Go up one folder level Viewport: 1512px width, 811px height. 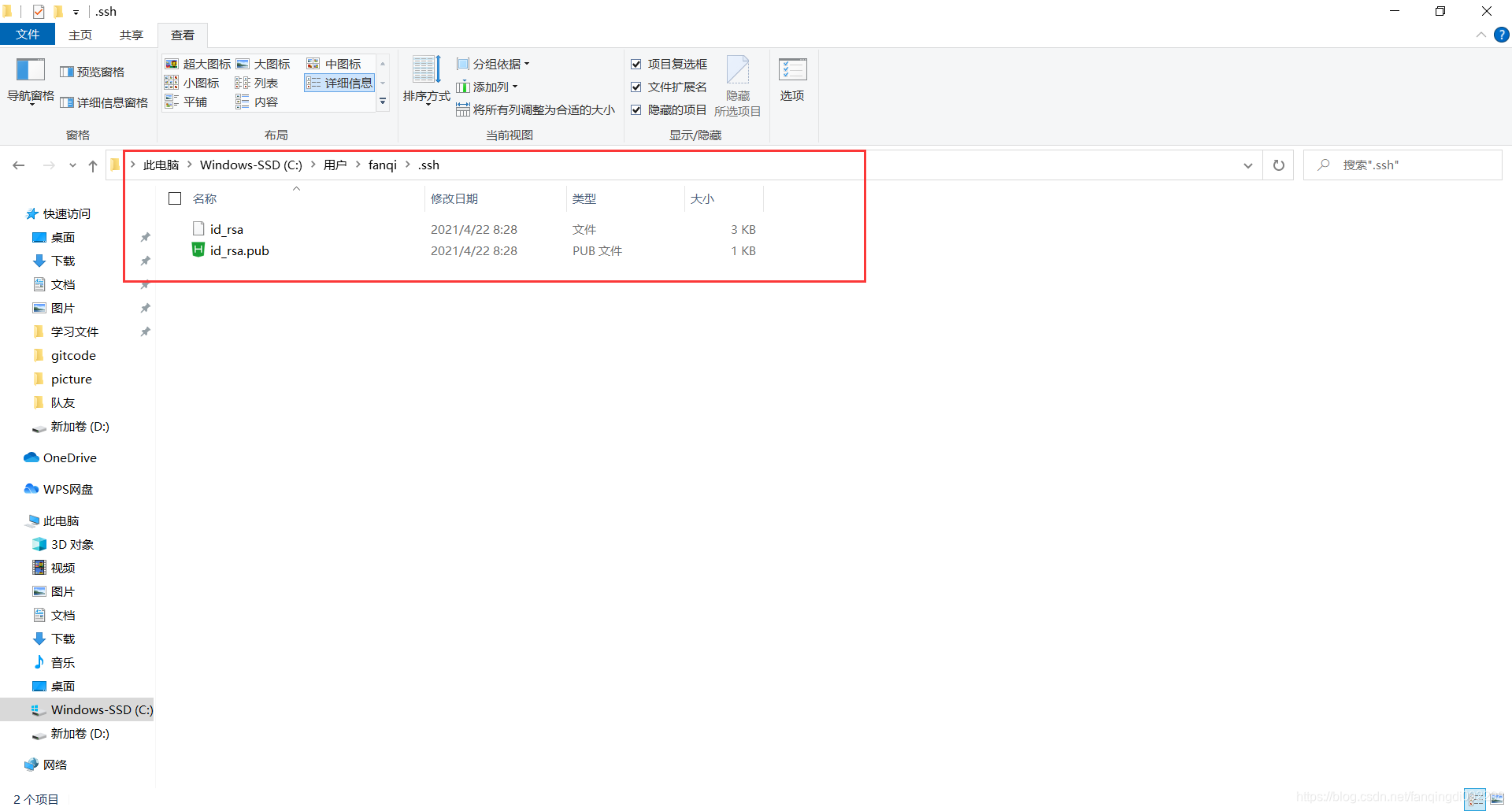coord(93,165)
